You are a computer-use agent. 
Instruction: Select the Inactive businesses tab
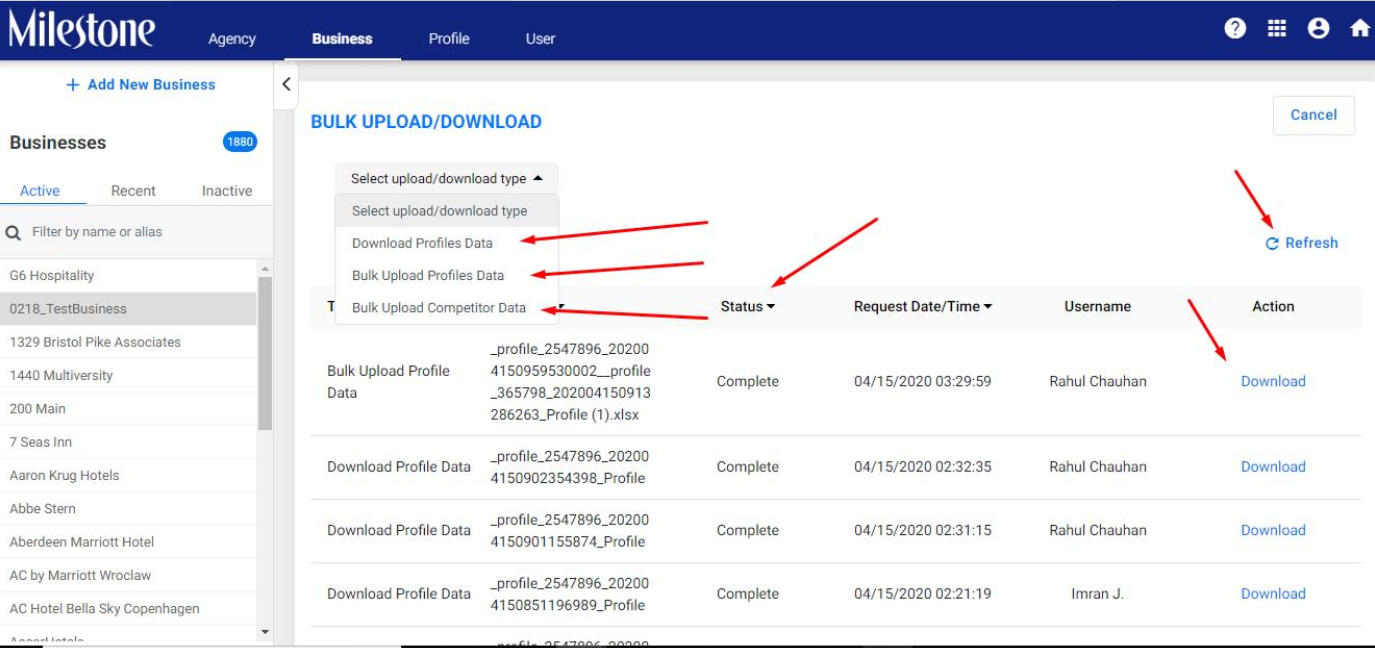[227, 190]
